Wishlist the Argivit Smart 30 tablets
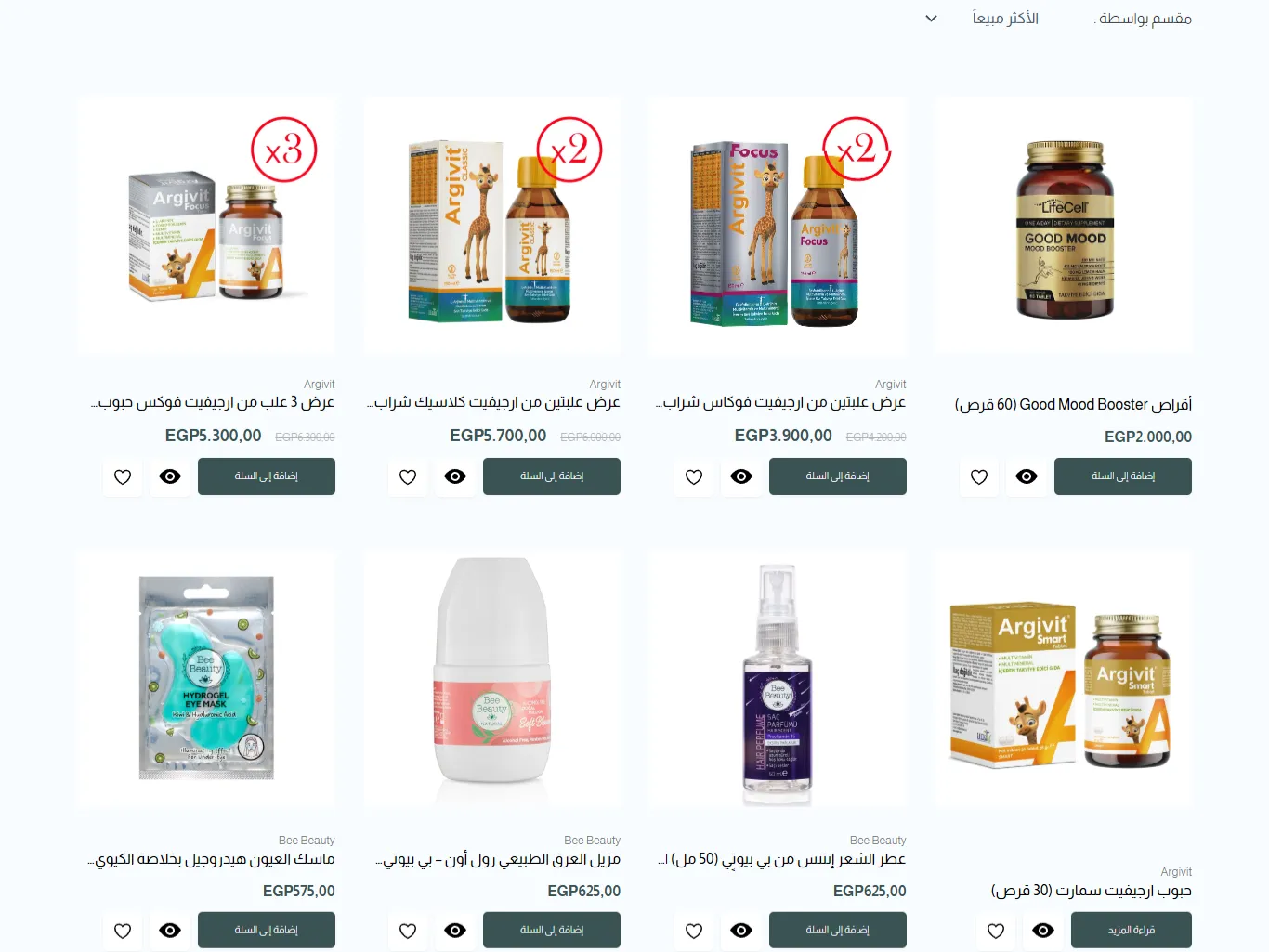The height and width of the screenshot is (952, 1269). pyautogui.click(x=996, y=931)
